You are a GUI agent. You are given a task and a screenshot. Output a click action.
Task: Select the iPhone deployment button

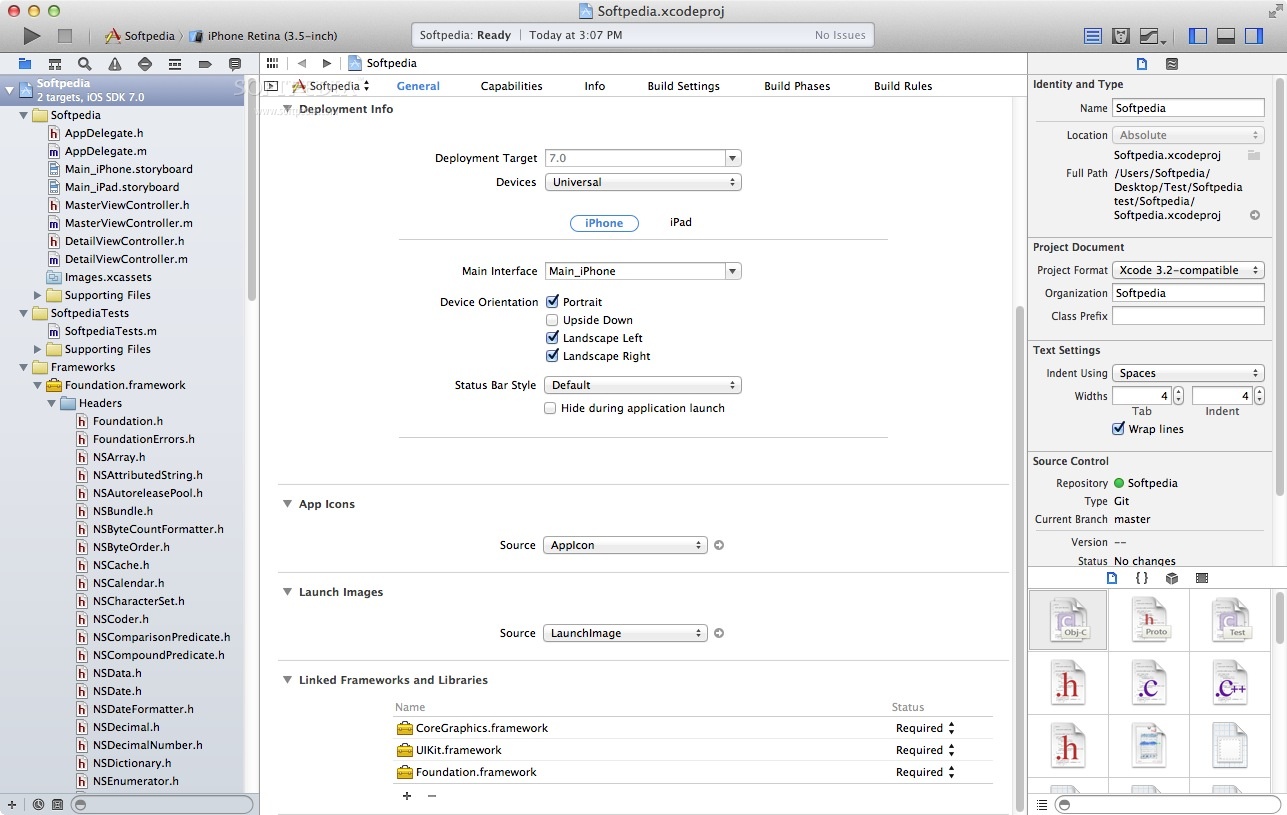[604, 223]
